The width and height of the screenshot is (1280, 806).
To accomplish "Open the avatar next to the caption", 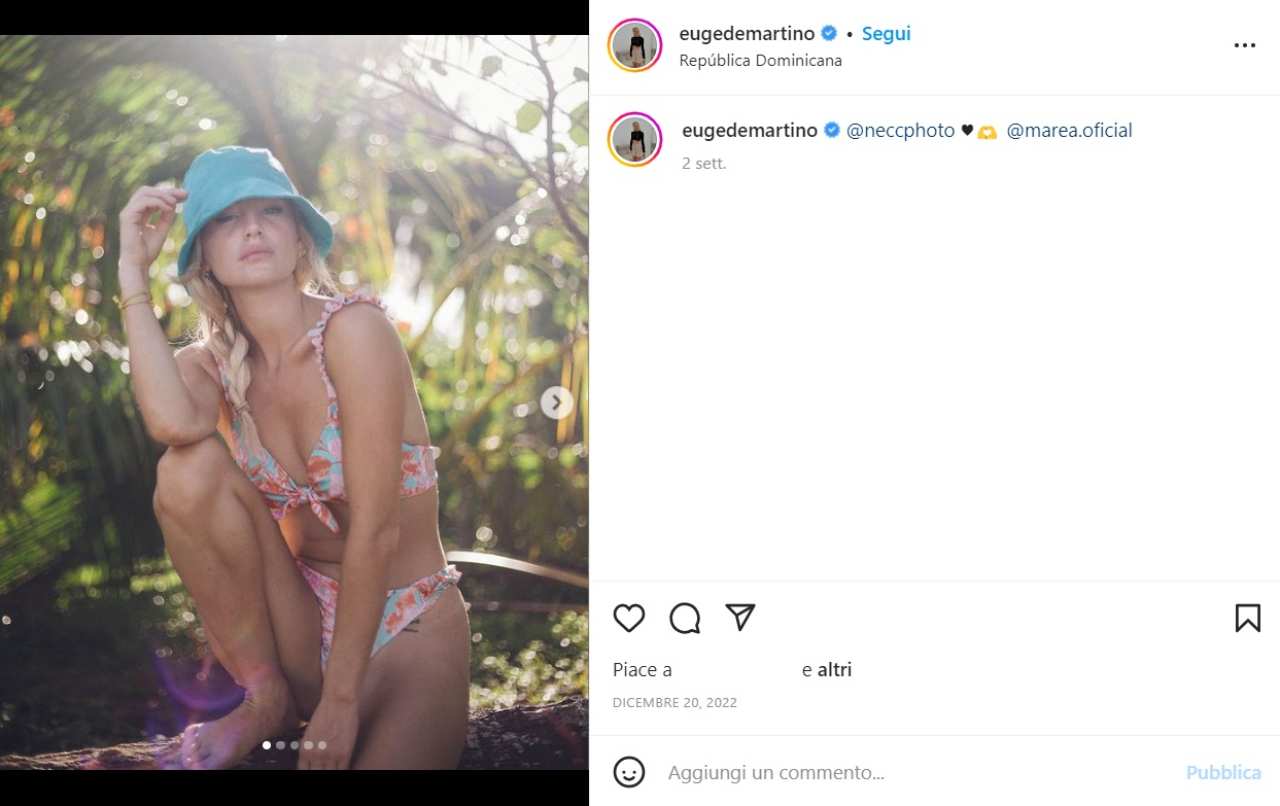I will tap(635, 140).
